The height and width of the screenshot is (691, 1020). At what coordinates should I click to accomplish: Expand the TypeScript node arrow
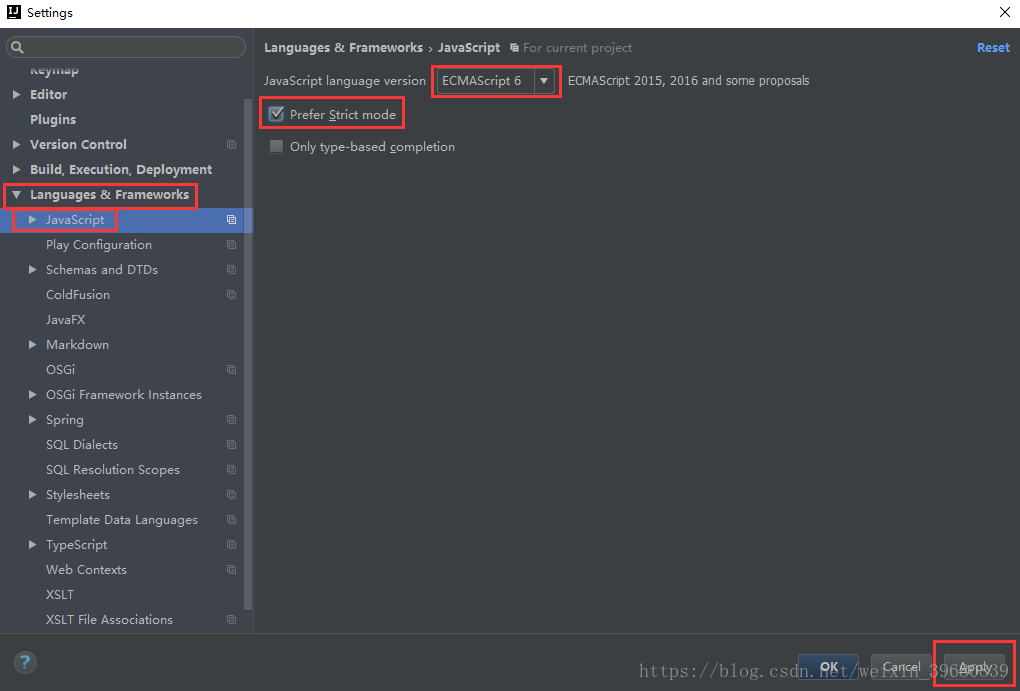tap(33, 545)
